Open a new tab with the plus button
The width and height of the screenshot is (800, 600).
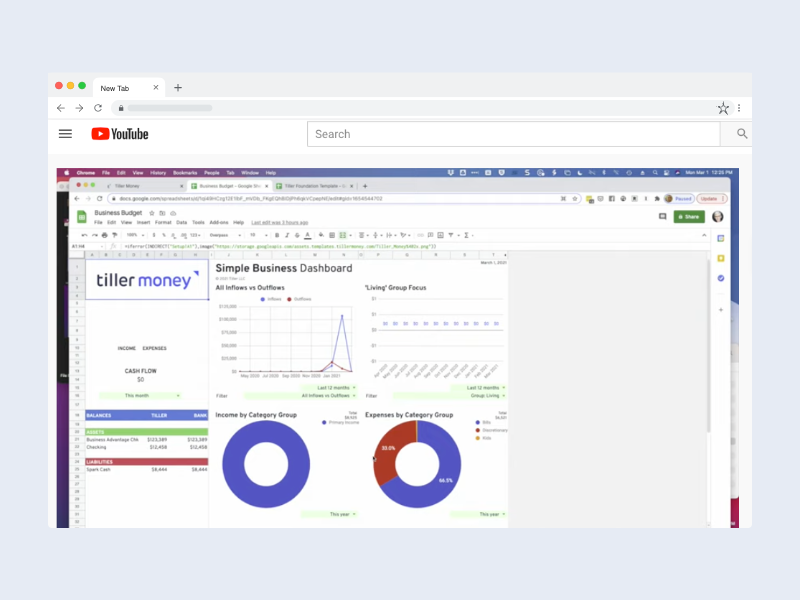point(178,88)
